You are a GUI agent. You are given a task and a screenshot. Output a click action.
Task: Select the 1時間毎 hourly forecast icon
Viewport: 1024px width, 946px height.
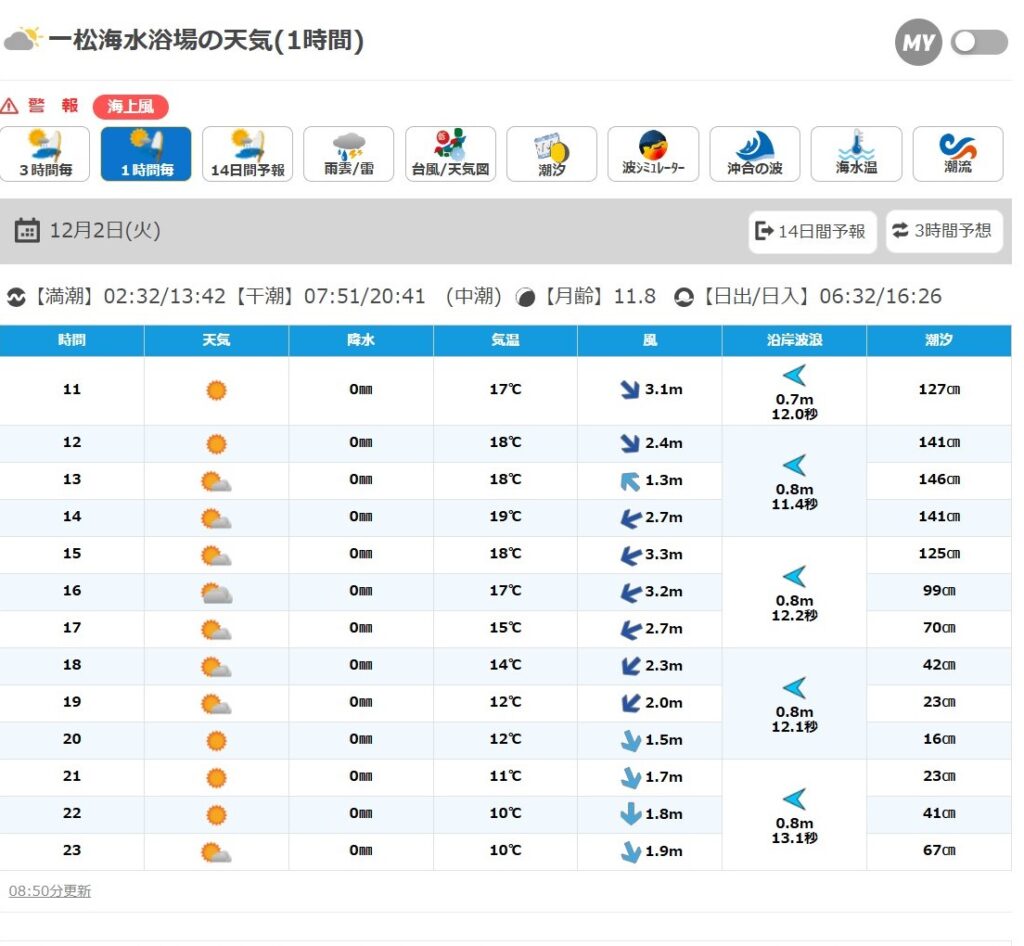(x=146, y=154)
